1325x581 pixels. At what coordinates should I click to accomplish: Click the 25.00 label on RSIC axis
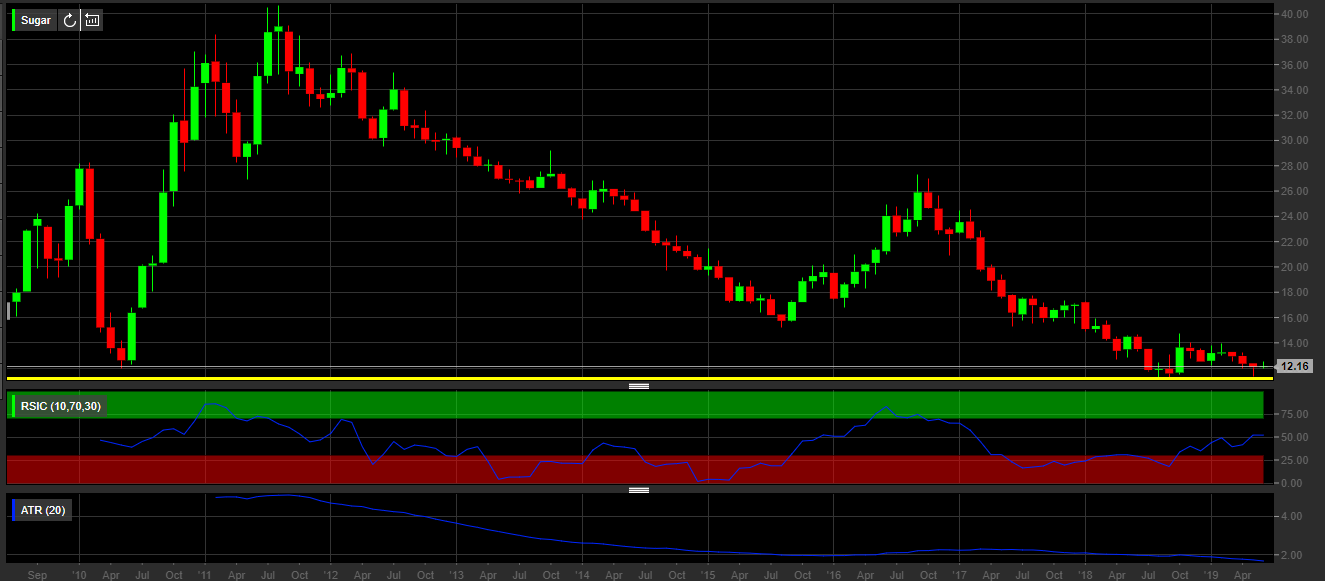(1294, 461)
